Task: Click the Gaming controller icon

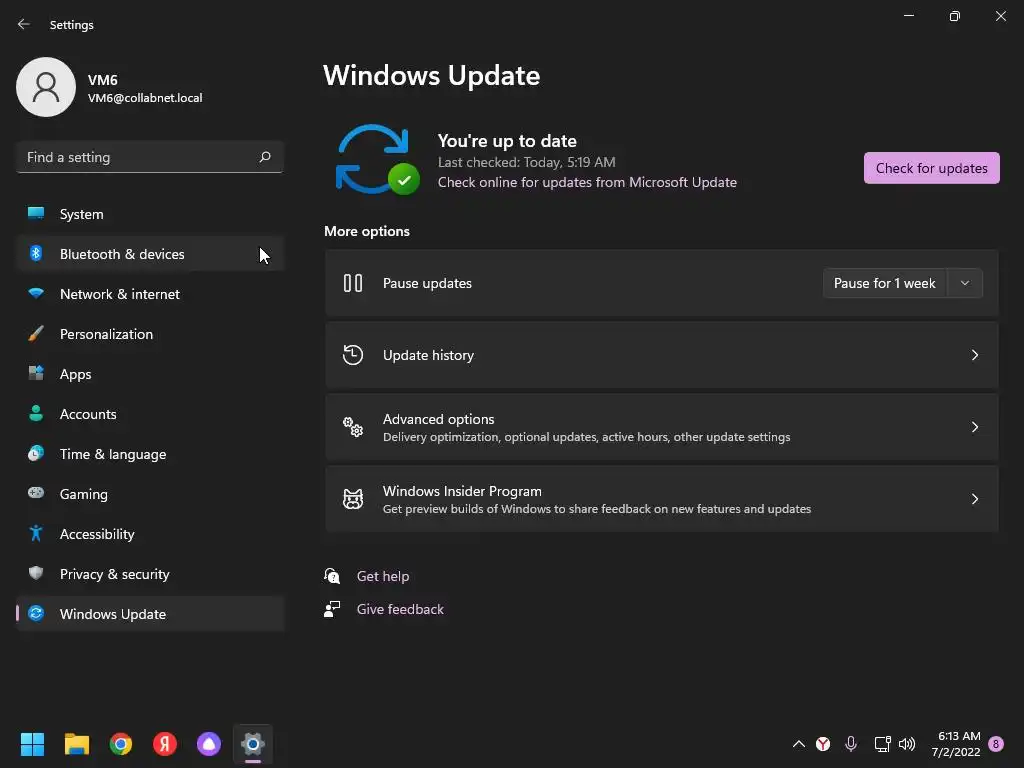Action: pyautogui.click(x=36, y=493)
